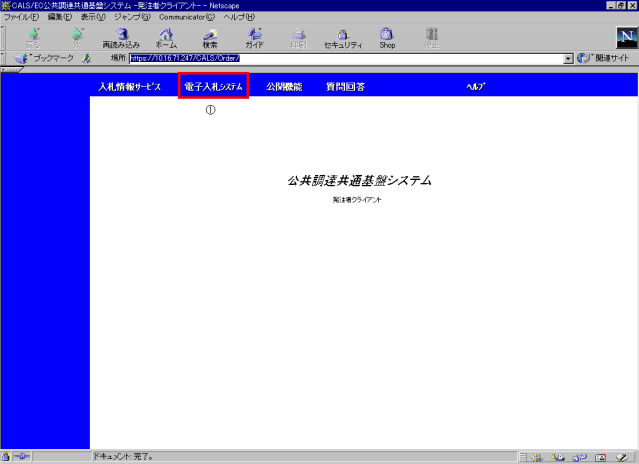The height and width of the screenshot is (464, 639).
Task: Click inside the 場所 URL address field
Action: [x=346, y=59]
